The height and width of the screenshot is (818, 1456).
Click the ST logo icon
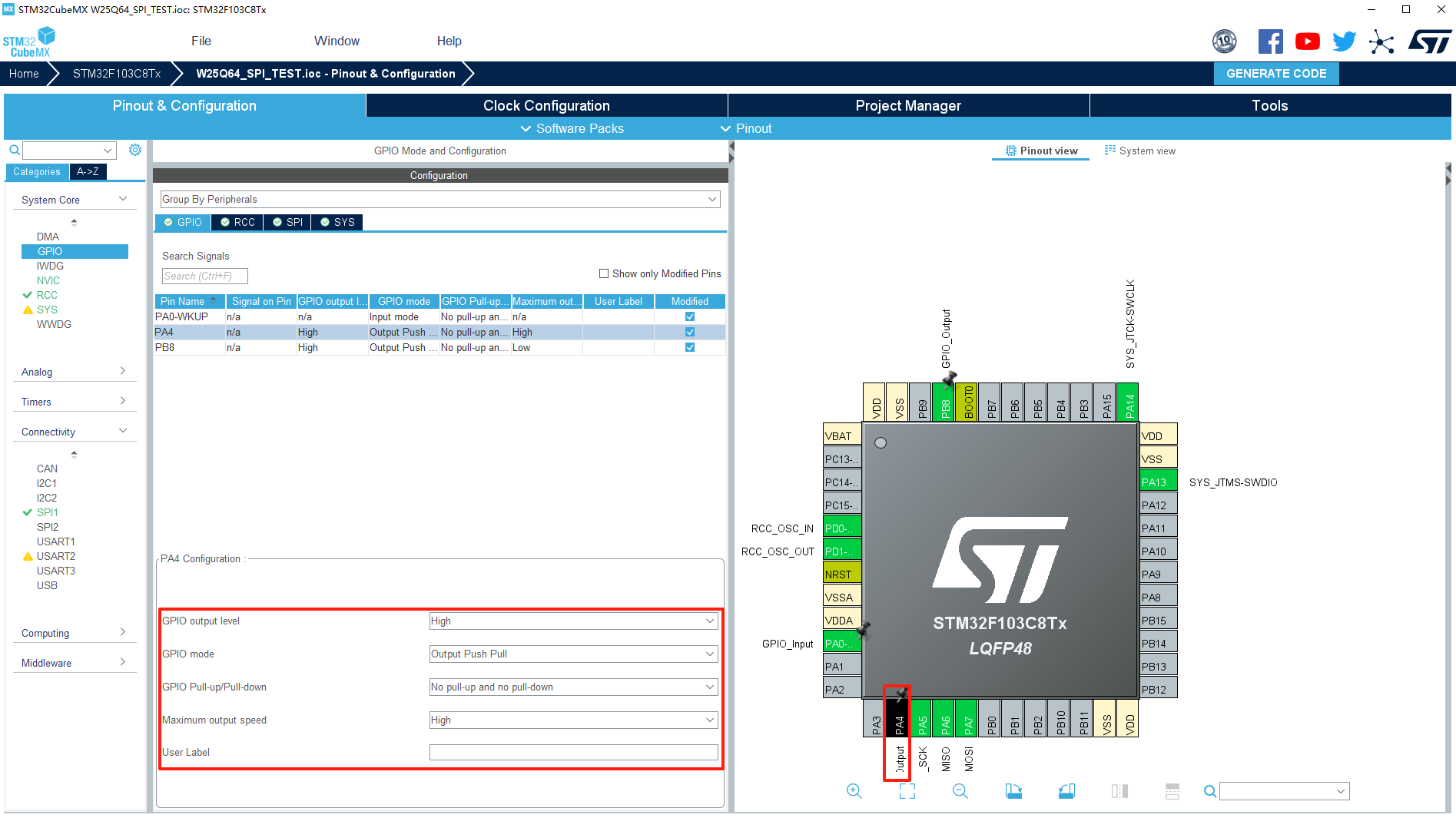1430,41
